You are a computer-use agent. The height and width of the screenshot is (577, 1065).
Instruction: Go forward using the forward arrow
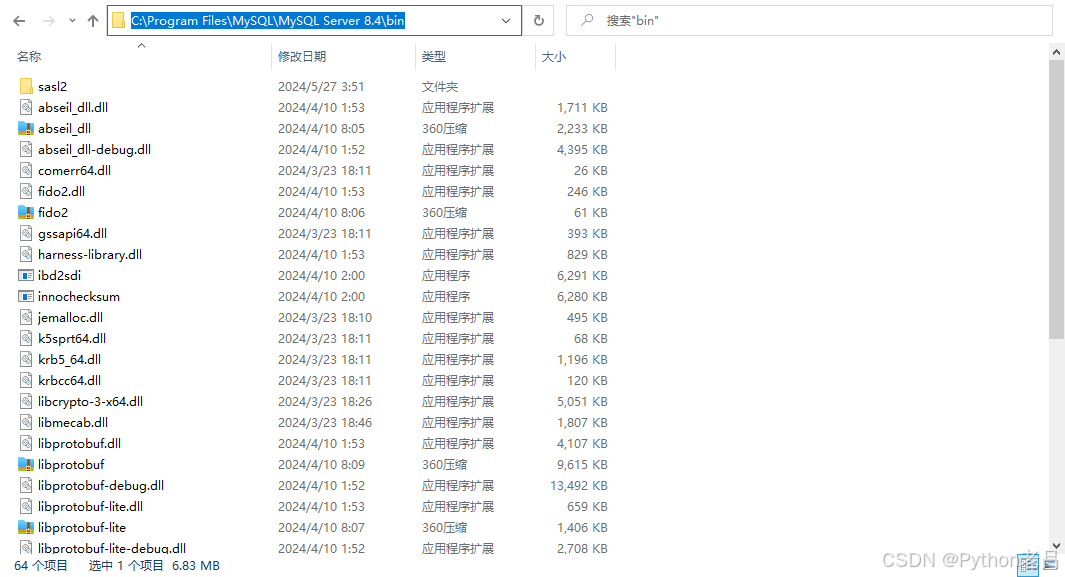49,21
